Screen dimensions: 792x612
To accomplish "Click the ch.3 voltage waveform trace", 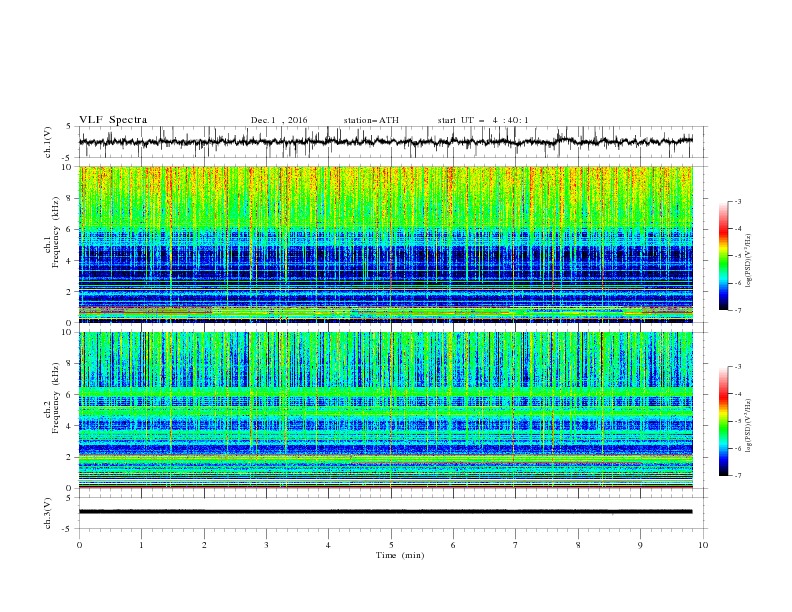I will (x=386, y=512).
